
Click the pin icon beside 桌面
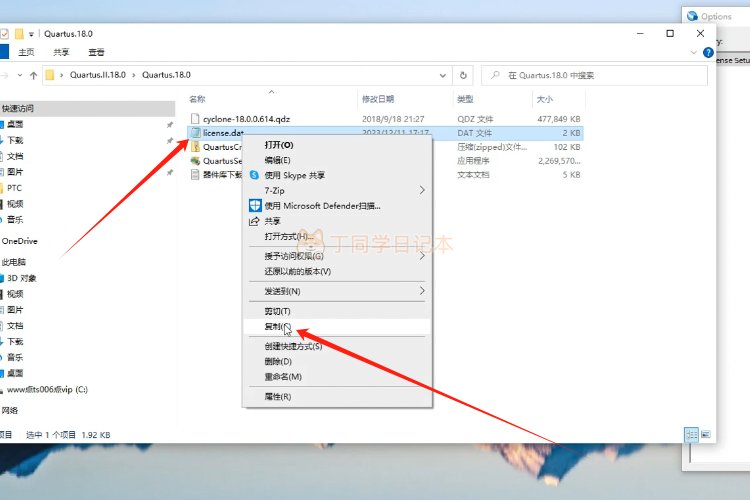pyautogui.click(x=169, y=124)
